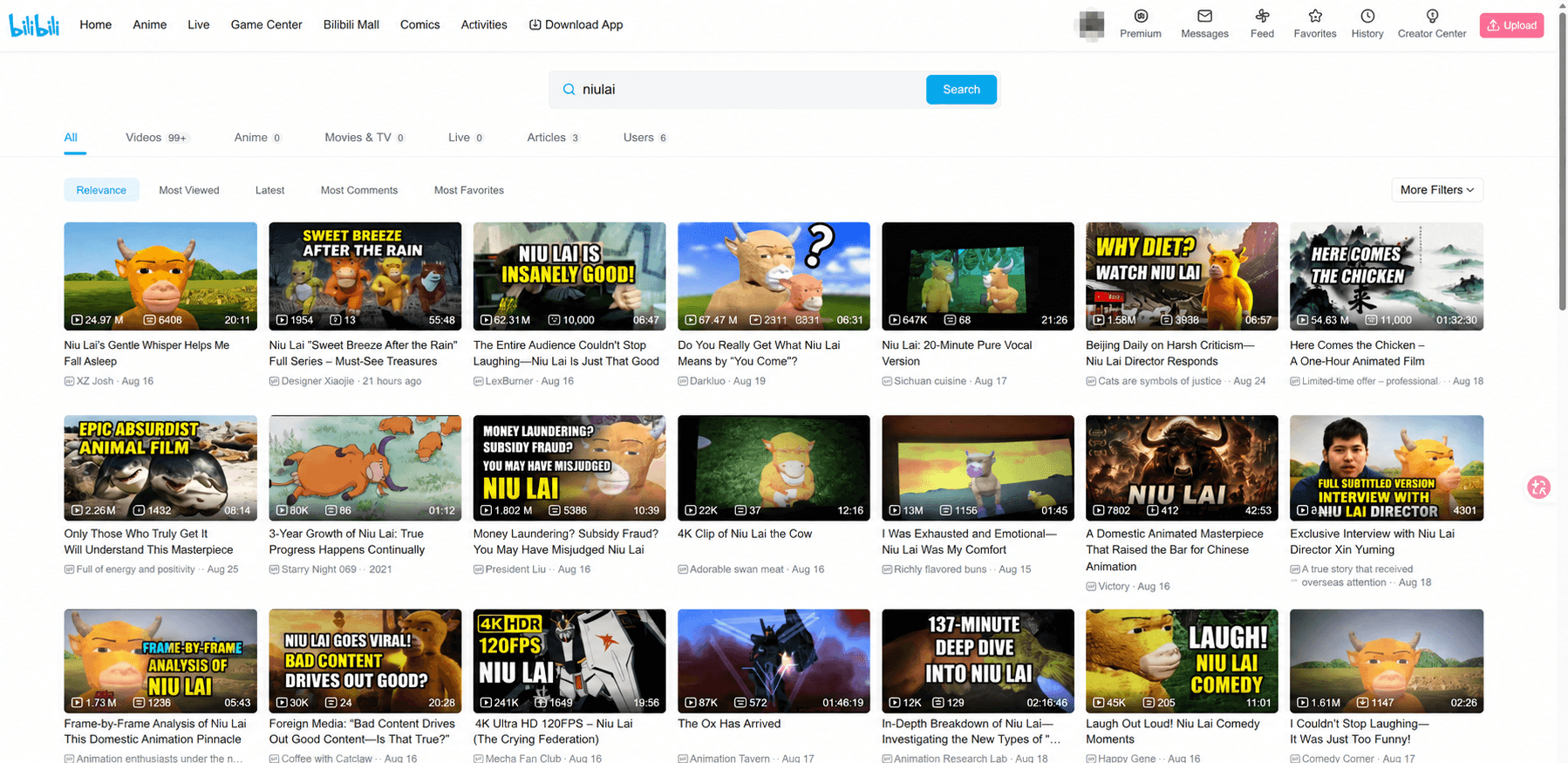This screenshot has width=1568, height=763.
Task: Click the Download App link
Action: (576, 24)
